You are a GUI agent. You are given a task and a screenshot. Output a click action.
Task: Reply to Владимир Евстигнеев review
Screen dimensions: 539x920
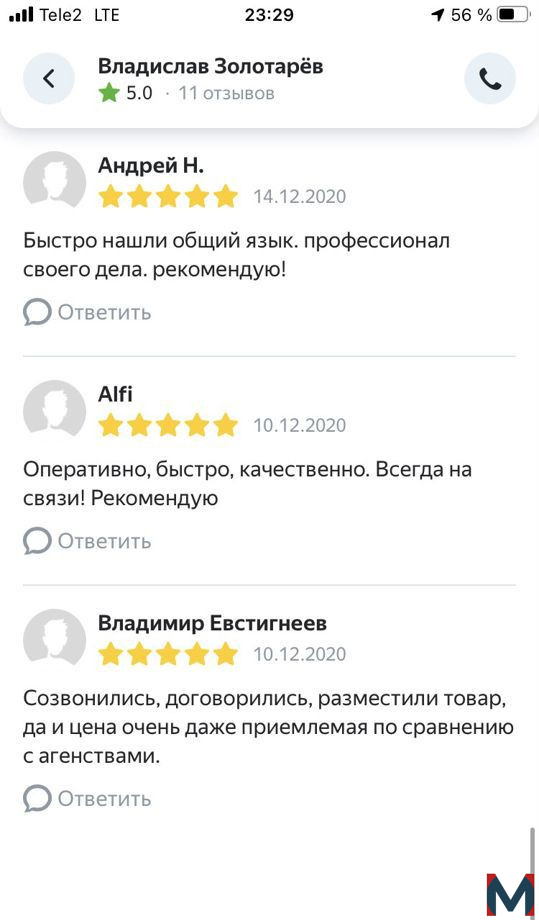tap(87, 799)
